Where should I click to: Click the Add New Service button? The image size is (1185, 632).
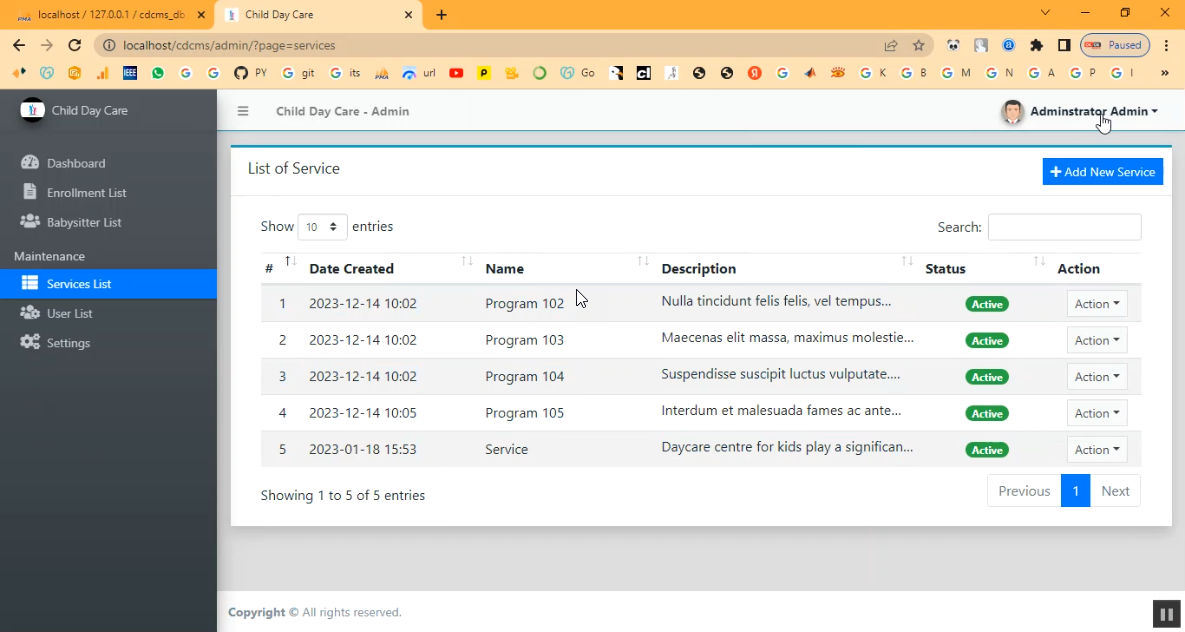click(1102, 172)
